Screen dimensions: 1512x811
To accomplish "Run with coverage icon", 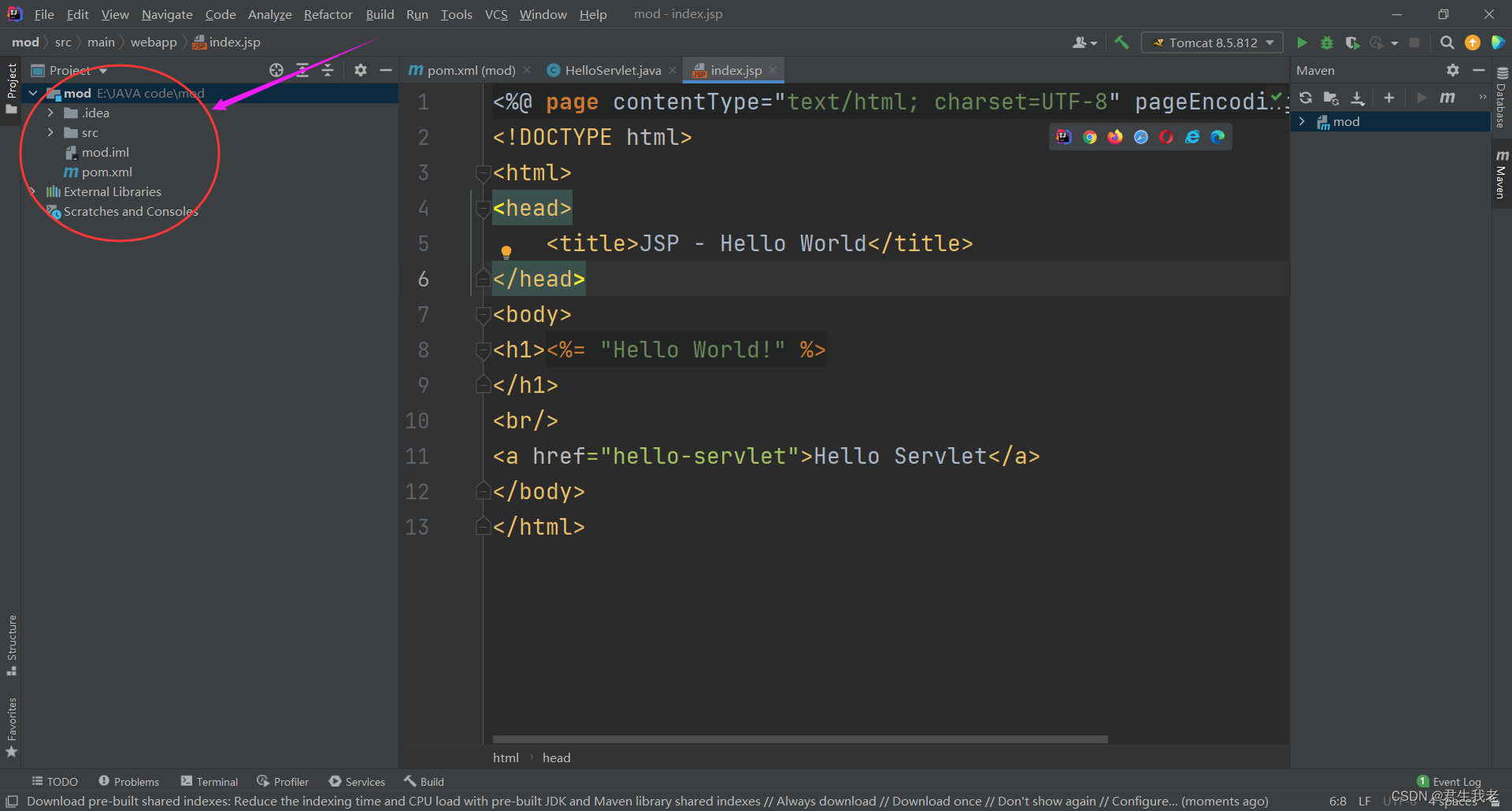I will [1352, 43].
